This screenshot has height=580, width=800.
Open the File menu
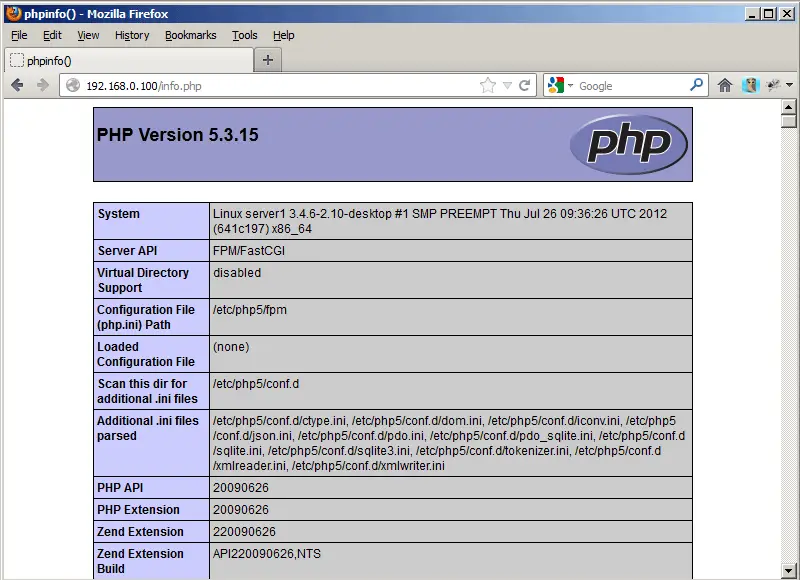point(19,35)
